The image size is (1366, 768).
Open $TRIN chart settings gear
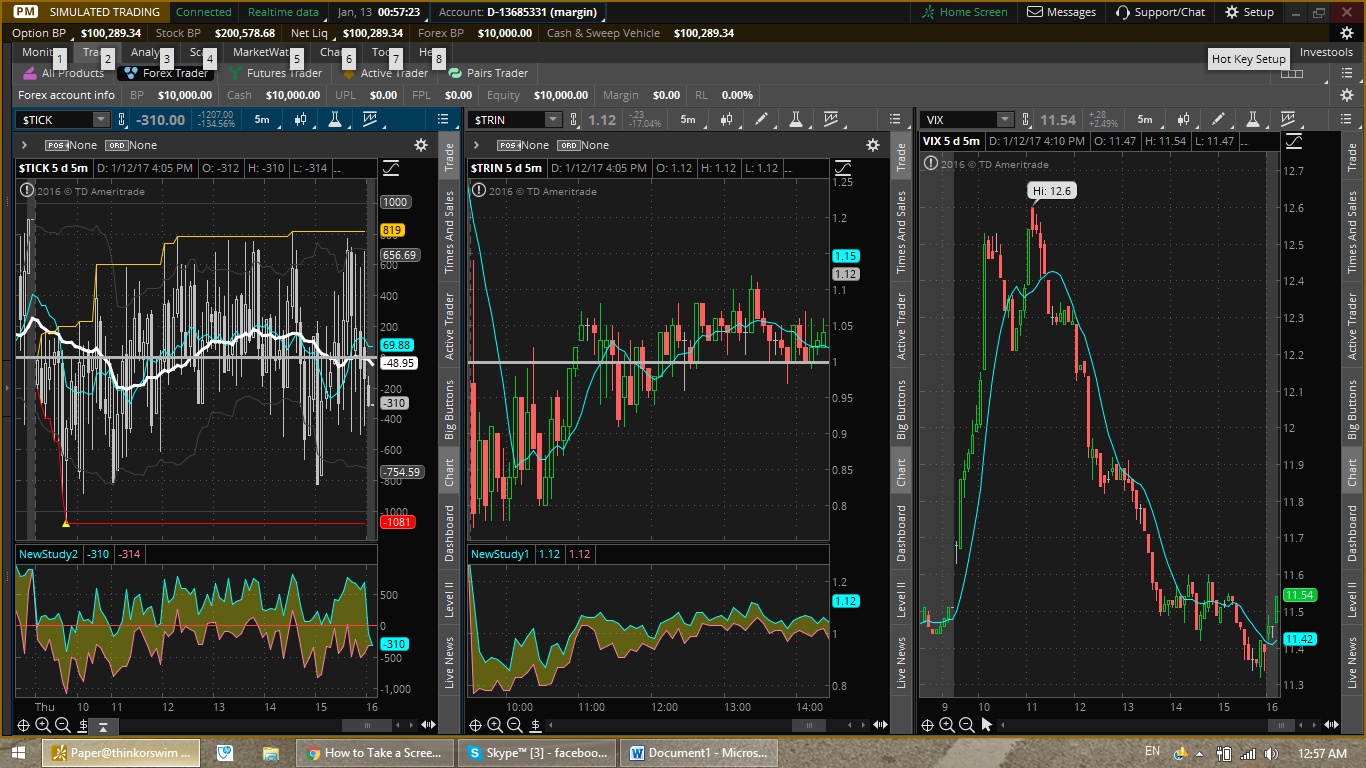(872, 145)
